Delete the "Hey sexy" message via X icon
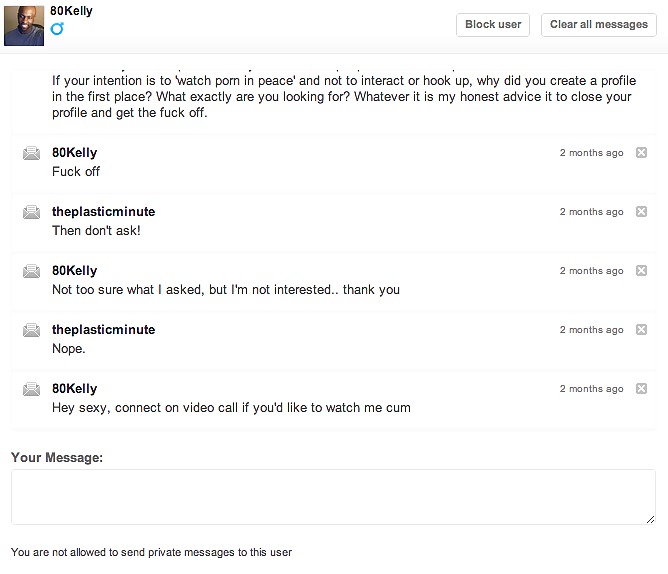 642,389
